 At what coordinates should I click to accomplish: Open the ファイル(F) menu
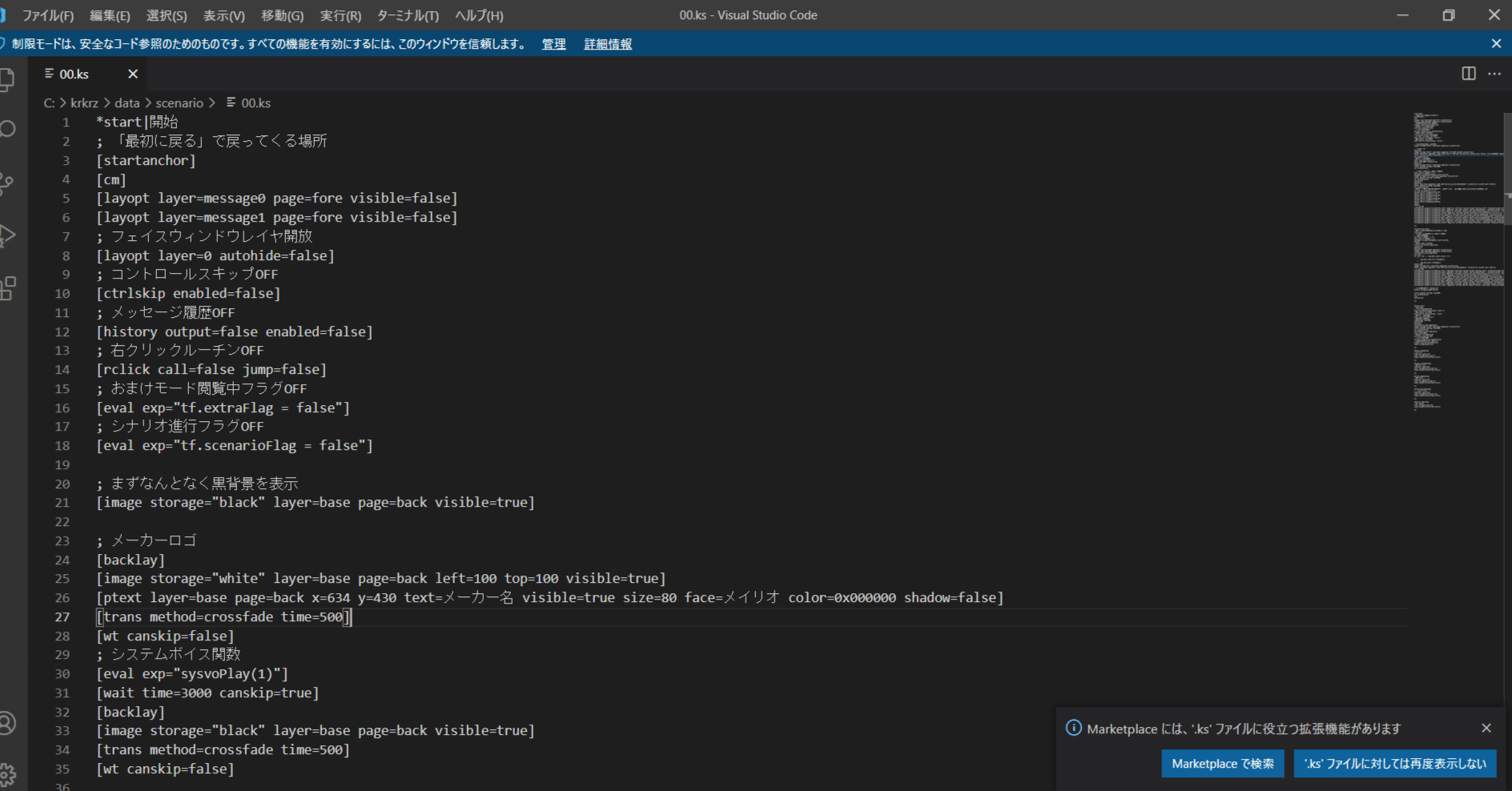tap(48, 15)
